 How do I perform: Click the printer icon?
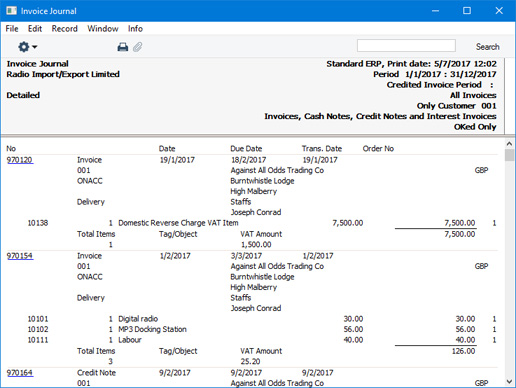(123, 47)
